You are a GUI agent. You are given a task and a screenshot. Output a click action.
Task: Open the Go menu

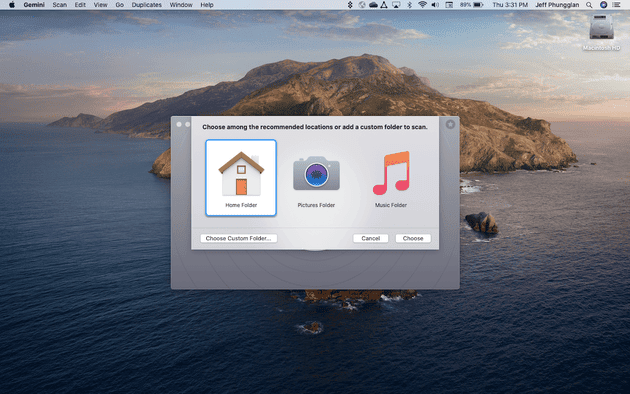pos(119,5)
